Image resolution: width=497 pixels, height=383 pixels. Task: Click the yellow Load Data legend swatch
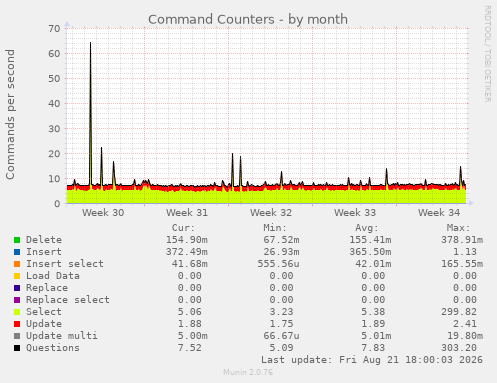pos(17,276)
